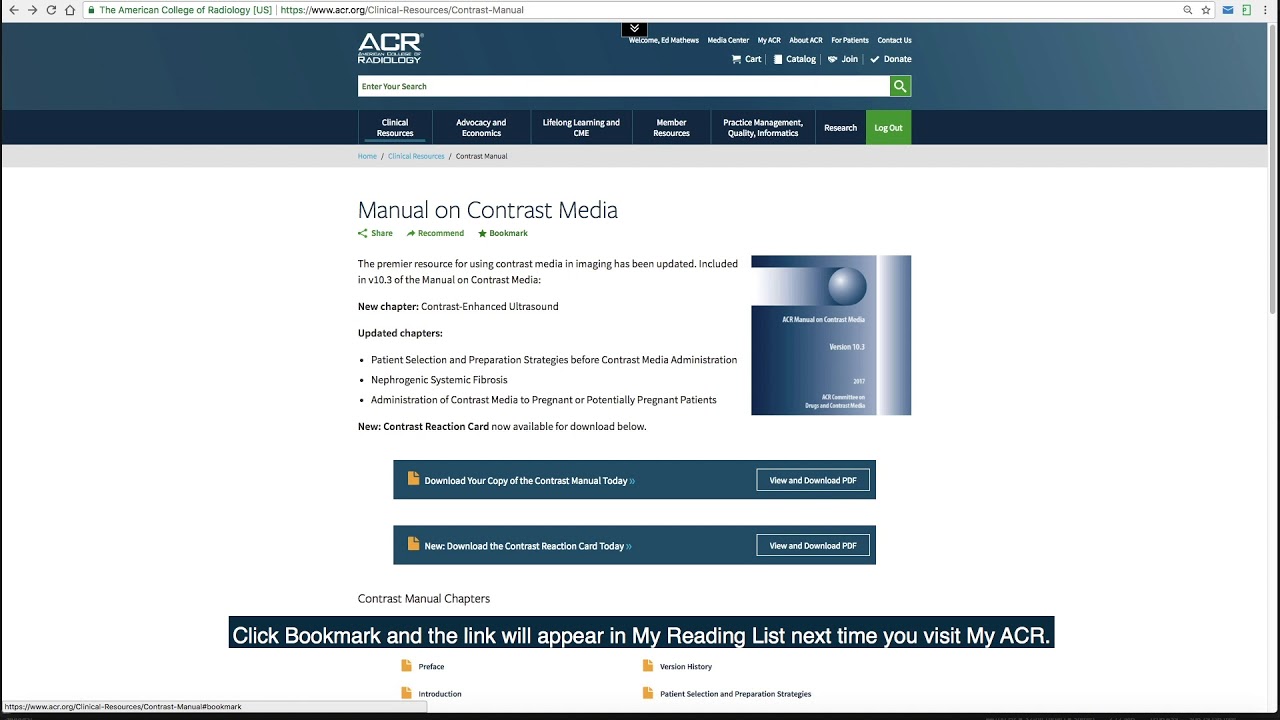Click the browser address bar URL
The height and width of the screenshot is (720, 1280).
click(x=402, y=10)
